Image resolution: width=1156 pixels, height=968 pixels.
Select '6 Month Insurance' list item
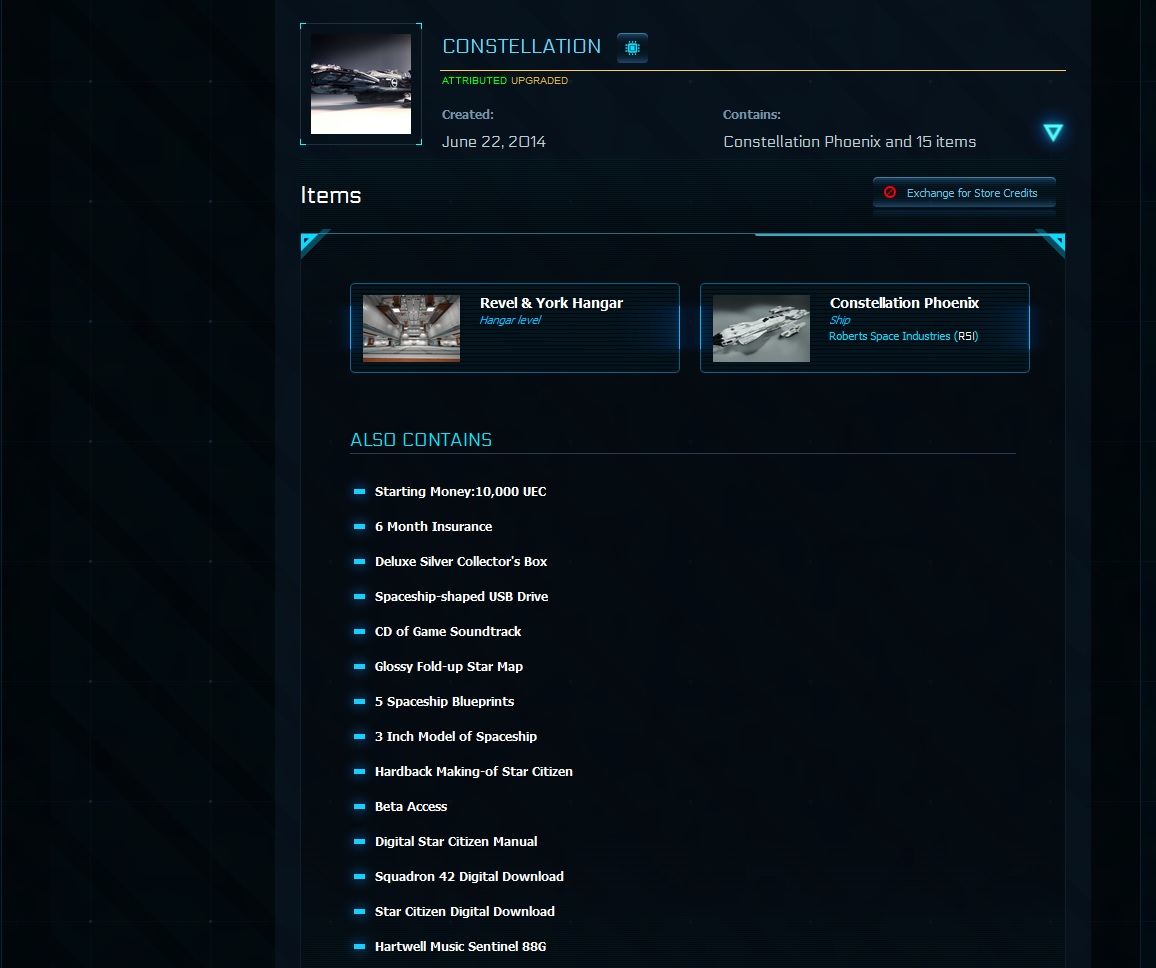(433, 526)
